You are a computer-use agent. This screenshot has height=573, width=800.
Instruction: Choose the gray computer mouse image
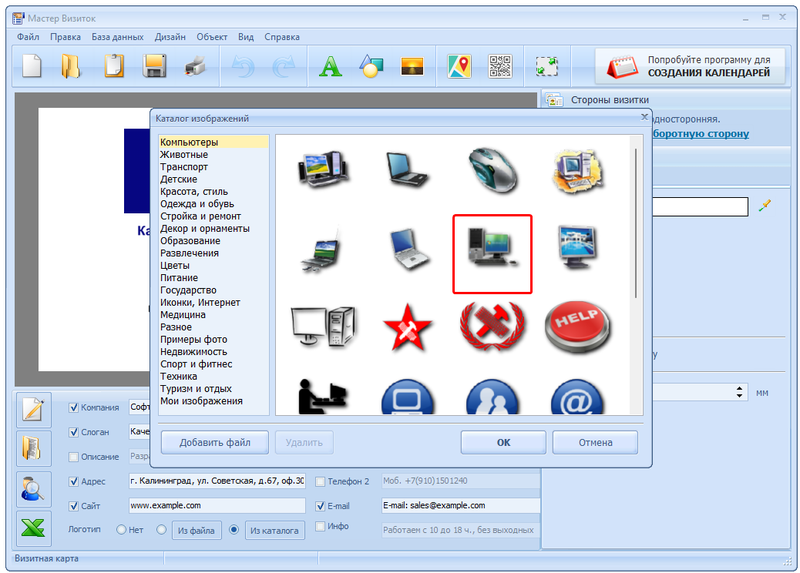492,169
